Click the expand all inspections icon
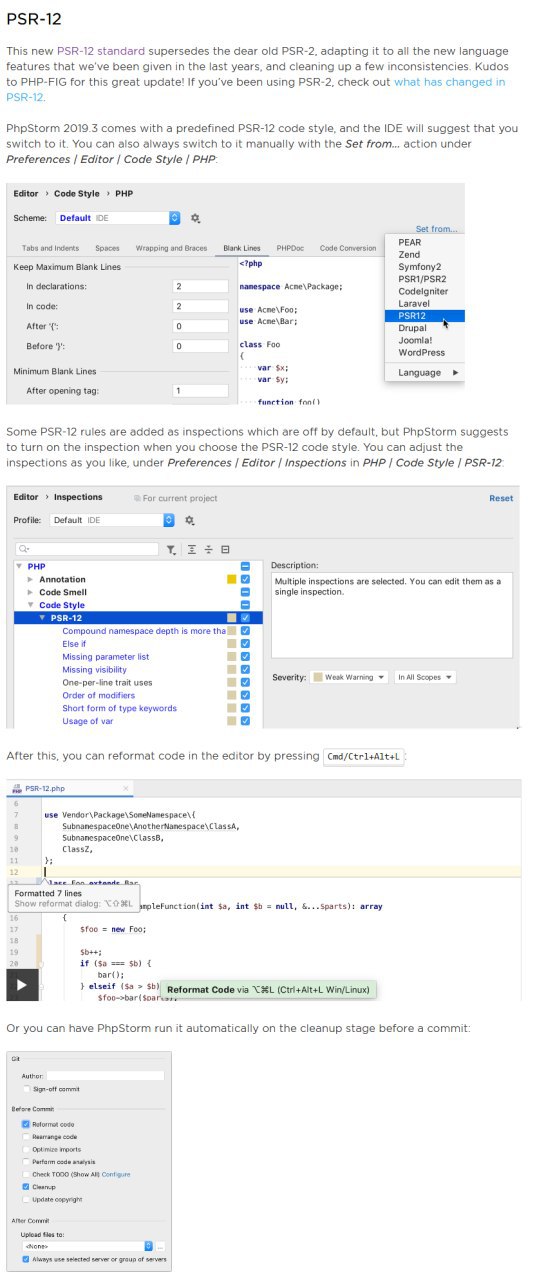546x1280 pixels. click(x=191, y=549)
